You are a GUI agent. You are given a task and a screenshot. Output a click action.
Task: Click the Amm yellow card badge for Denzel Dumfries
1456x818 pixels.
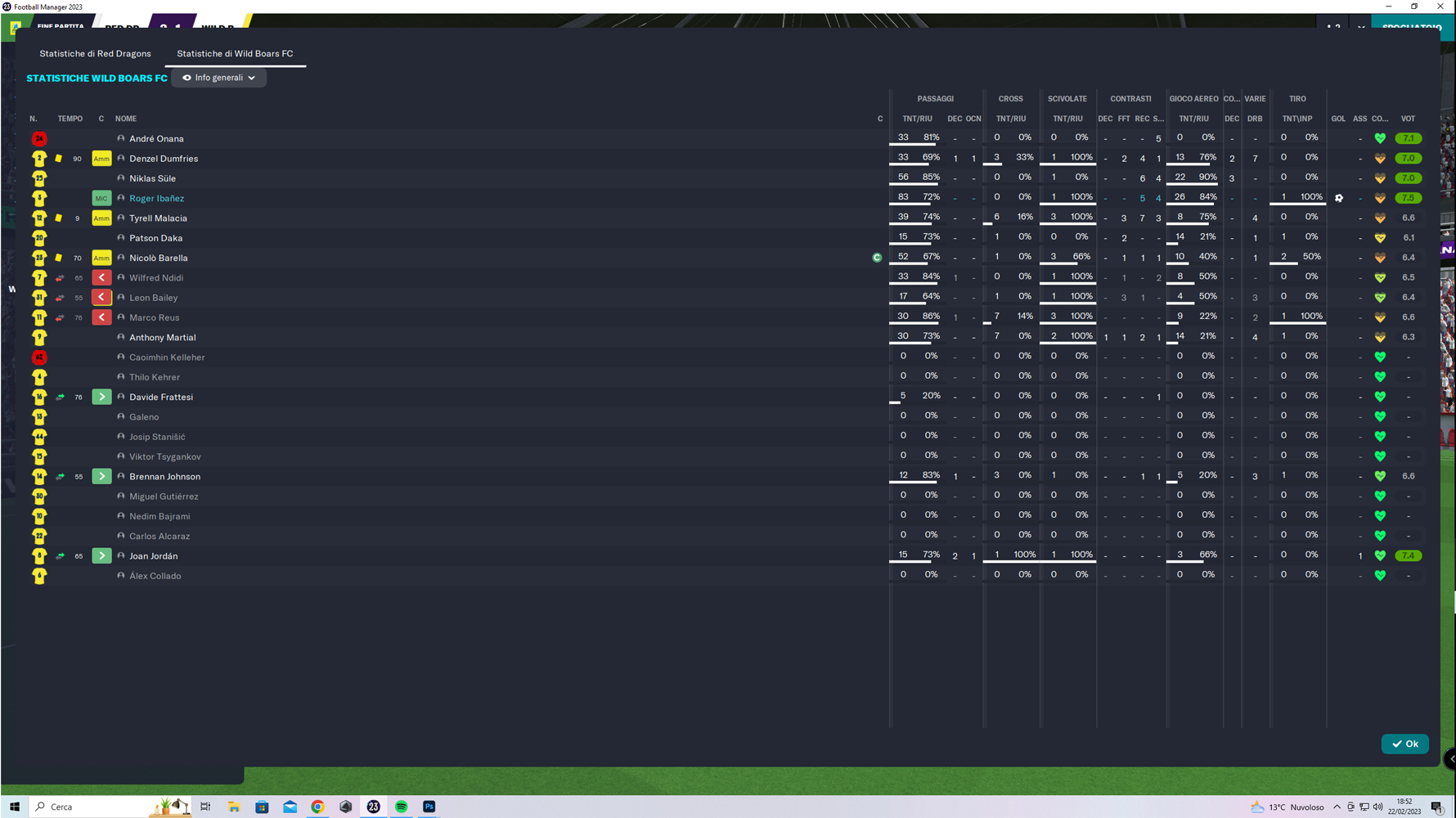point(101,159)
